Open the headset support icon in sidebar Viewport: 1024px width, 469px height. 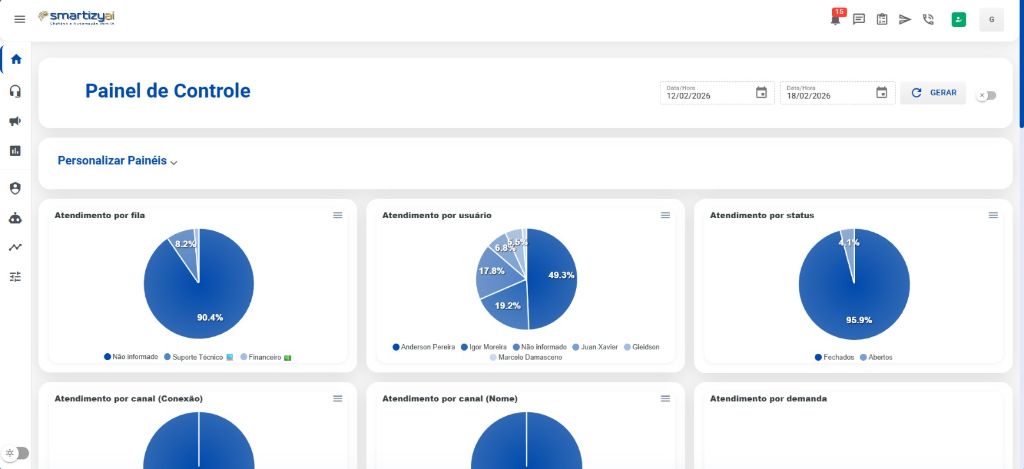coord(16,91)
